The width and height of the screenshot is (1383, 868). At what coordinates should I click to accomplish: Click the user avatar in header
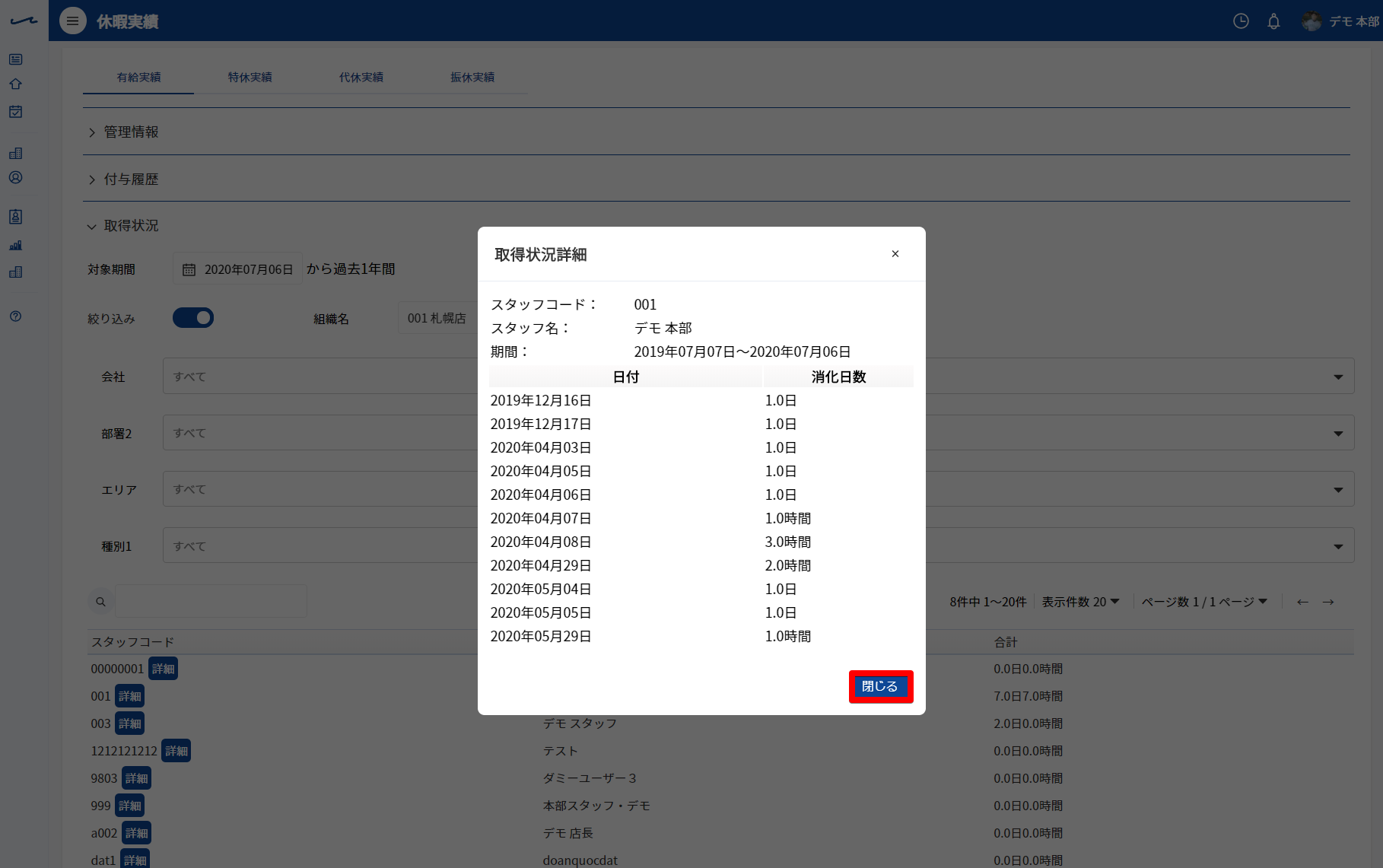pyautogui.click(x=1311, y=21)
